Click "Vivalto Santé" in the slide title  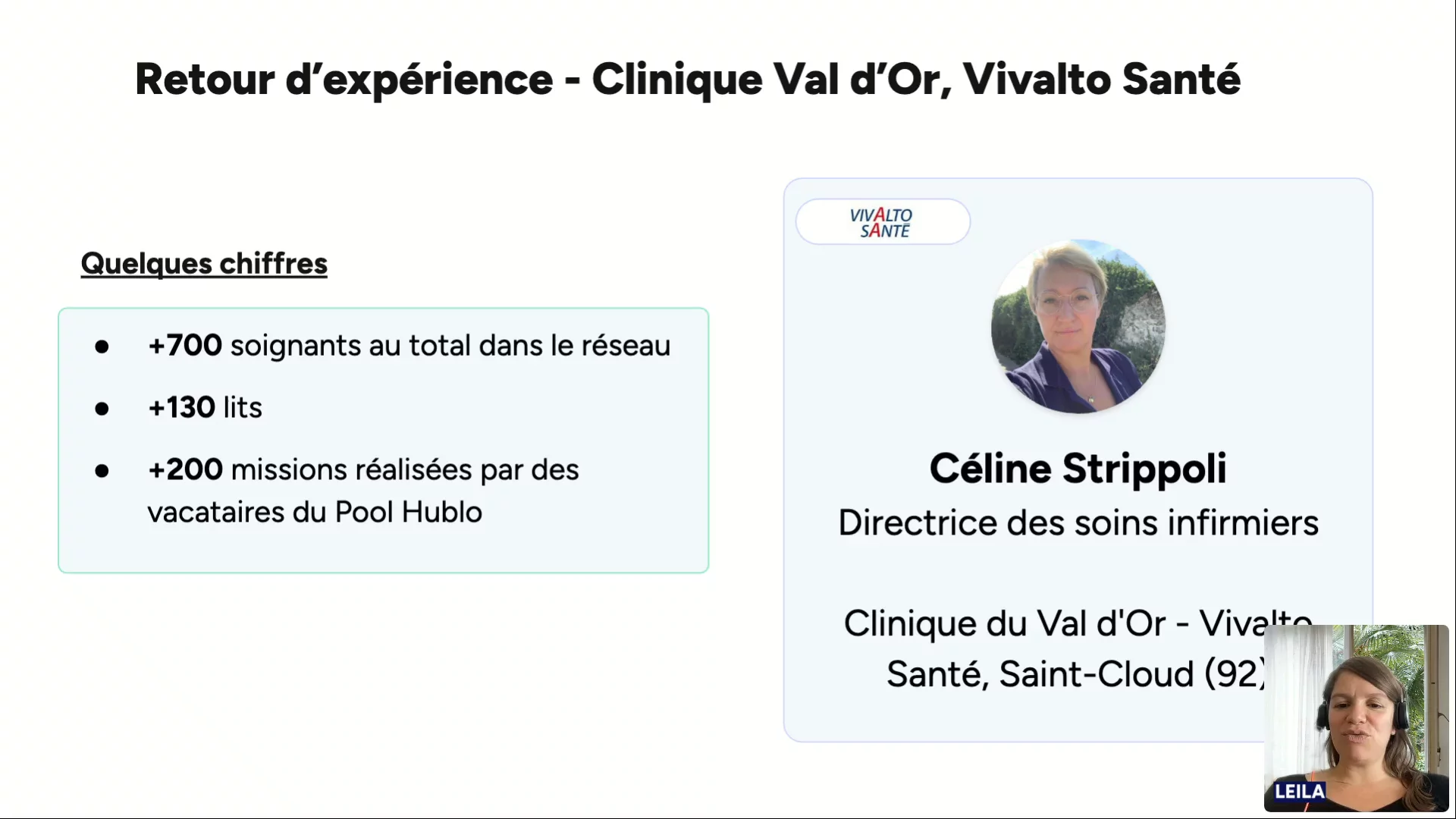(1101, 79)
